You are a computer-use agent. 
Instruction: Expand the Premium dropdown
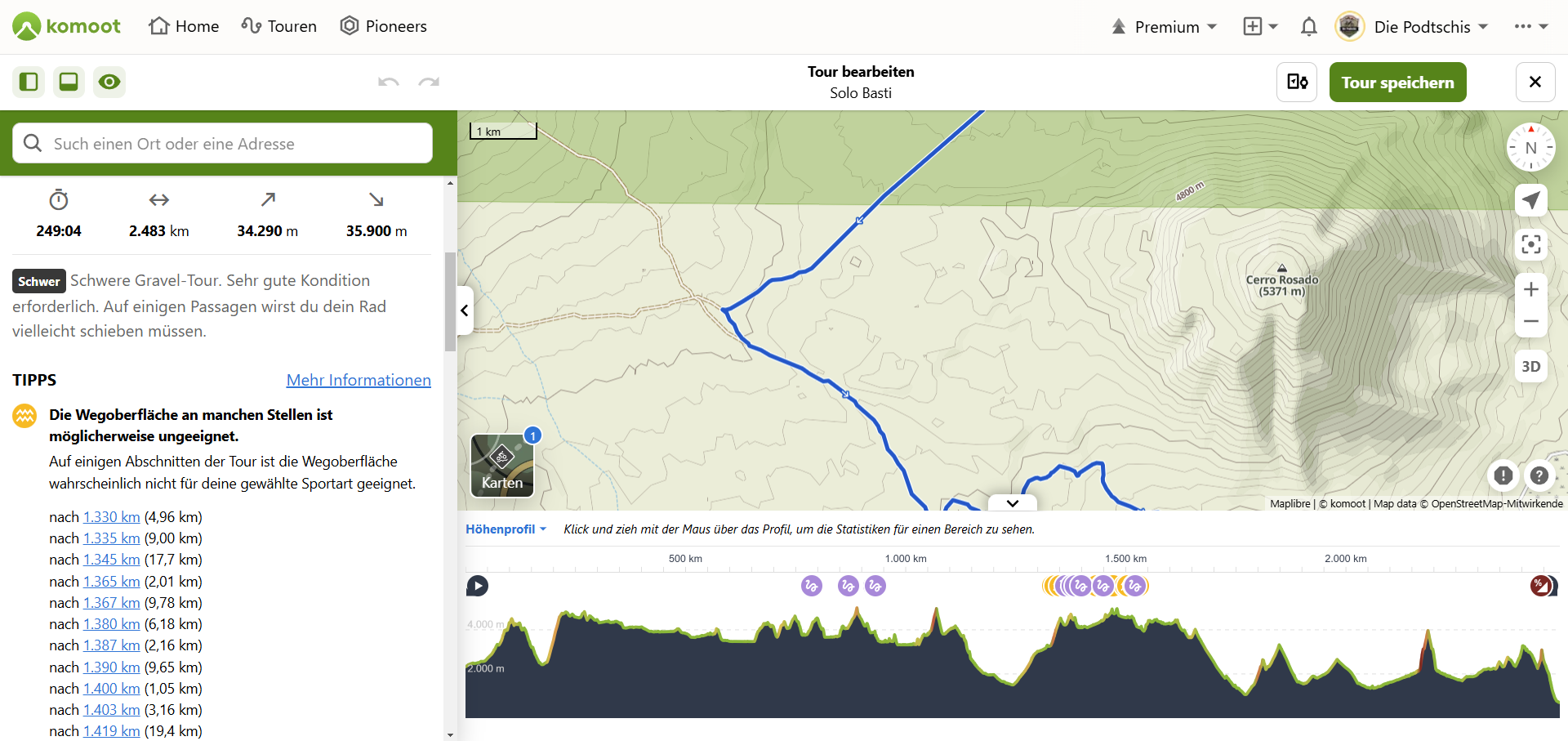click(x=1164, y=27)
